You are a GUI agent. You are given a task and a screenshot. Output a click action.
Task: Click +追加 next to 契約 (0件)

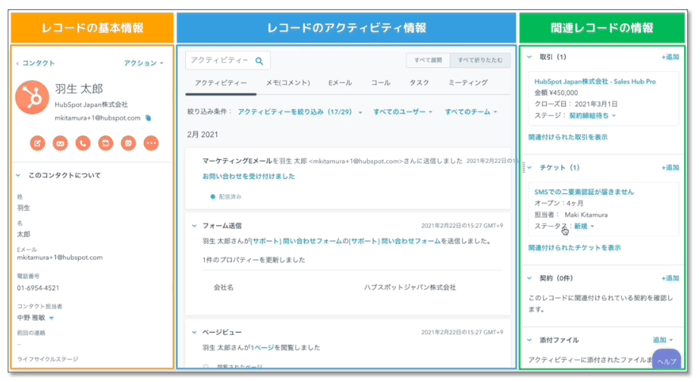tap(670, 278)
